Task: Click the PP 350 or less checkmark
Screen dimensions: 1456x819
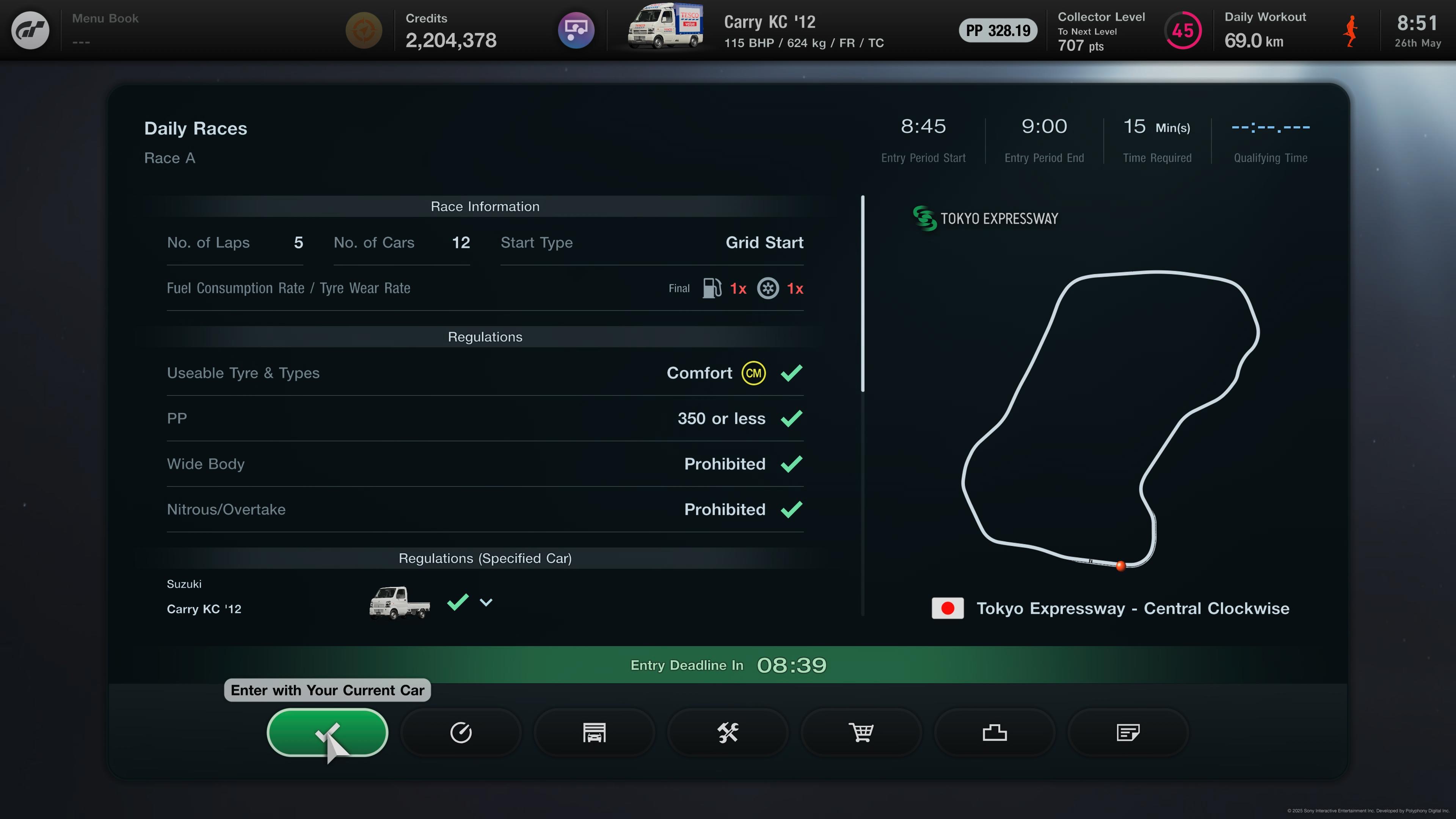Action: click(x=791, y=418)
